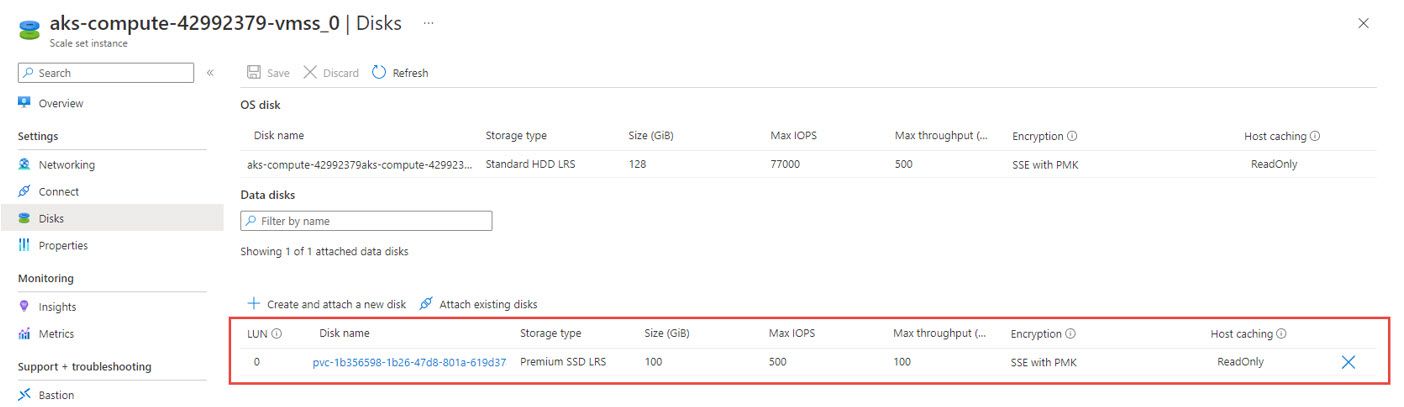Image resolution: width=1404 pixels, height=407 pixels.
Task: Click the Encryption info icon in OS disk header
Action: (x=1072, y=136)
